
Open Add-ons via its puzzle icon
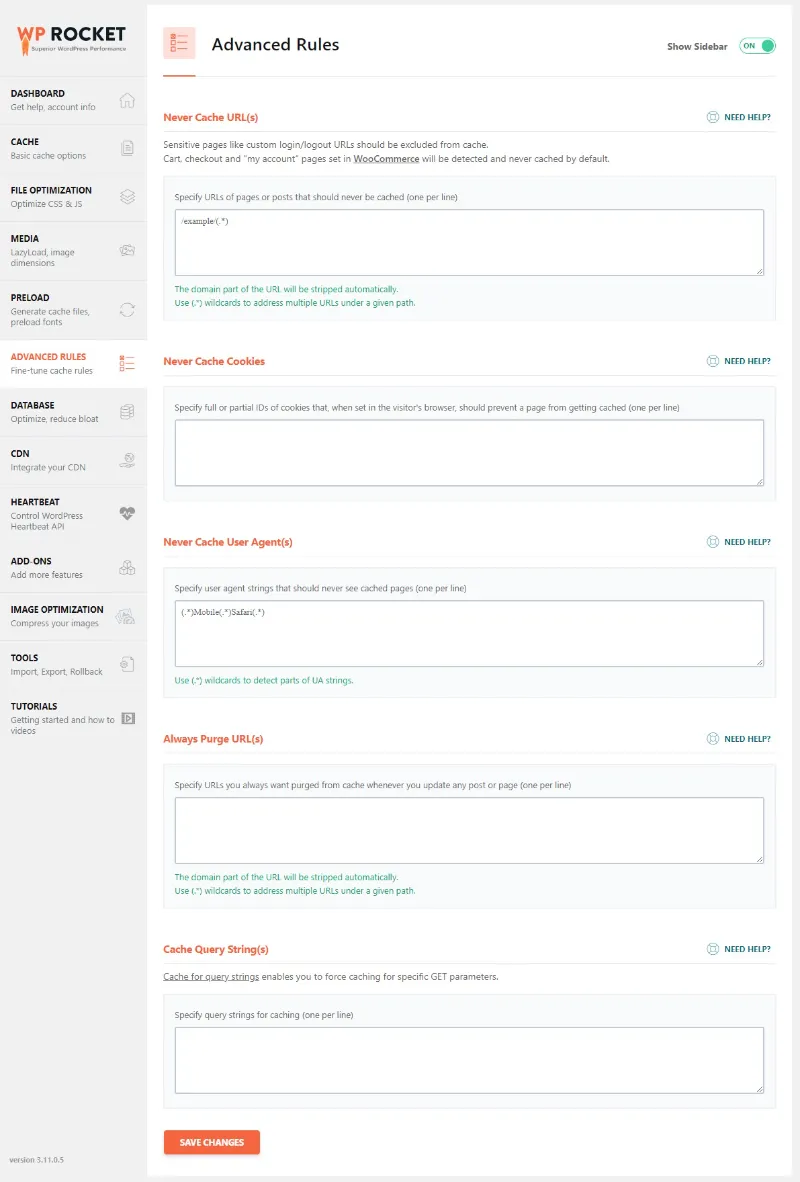(x=127, y=567)
